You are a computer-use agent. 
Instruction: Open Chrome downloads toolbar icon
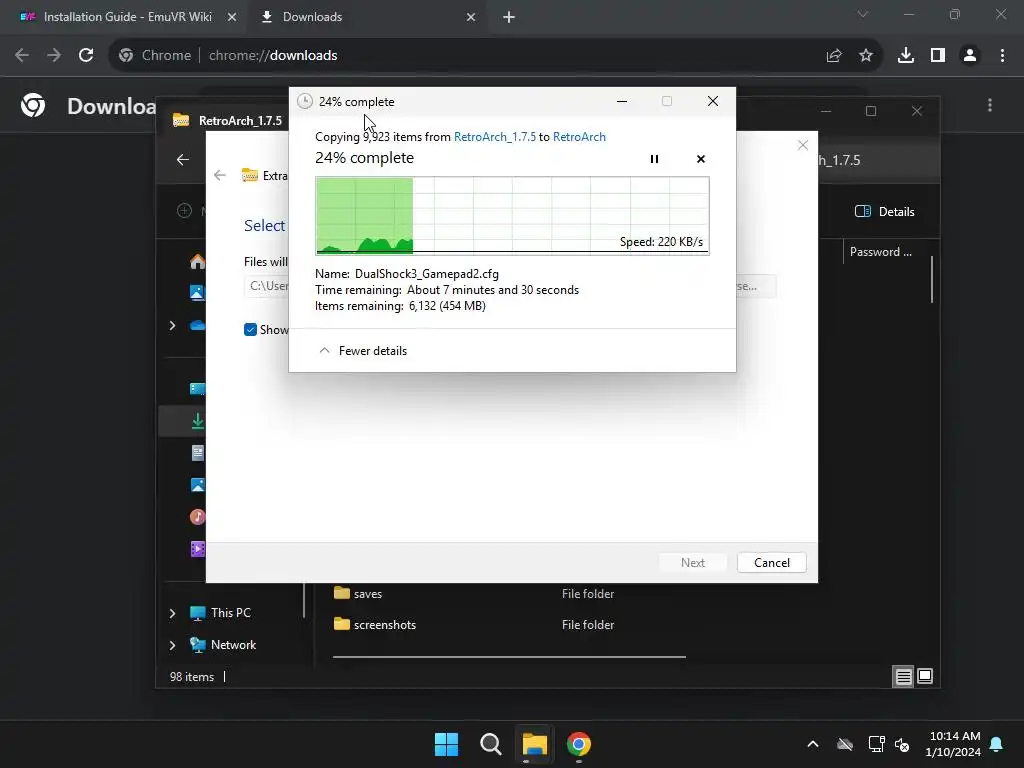pyautogui.click(x=905, y=56)
